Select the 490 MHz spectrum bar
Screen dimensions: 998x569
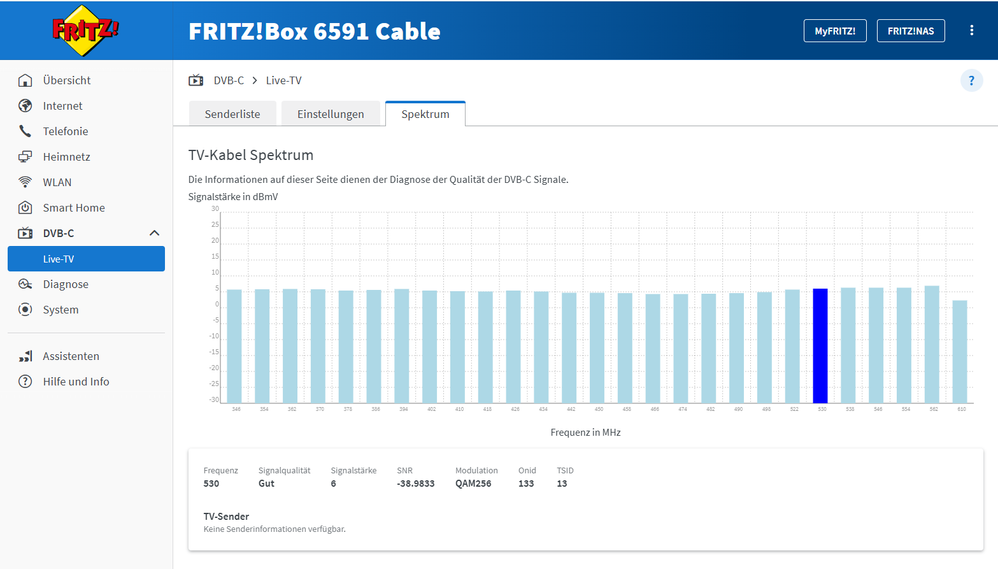point(736,348)
